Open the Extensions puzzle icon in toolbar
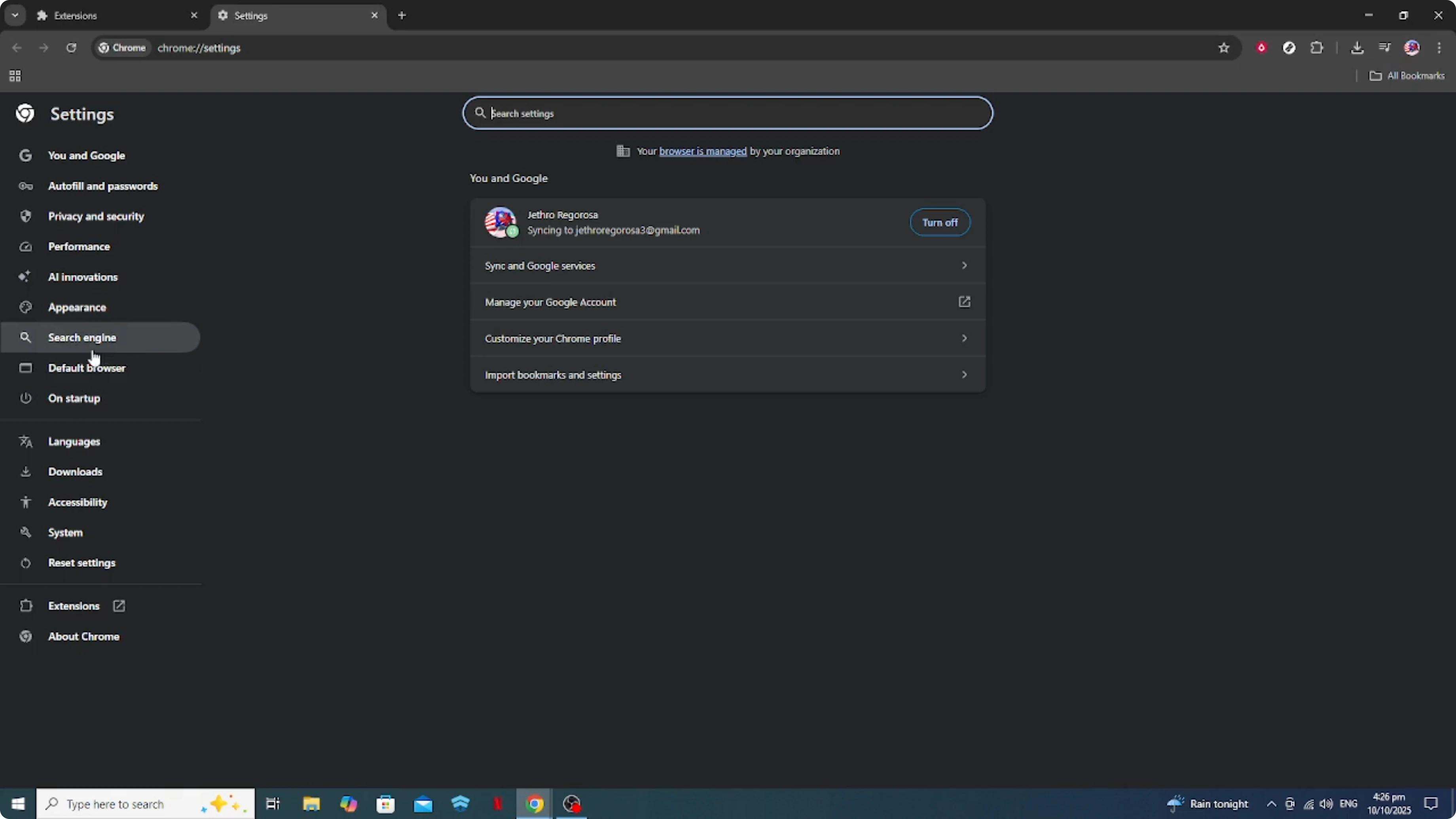 tap(1317, 48)
